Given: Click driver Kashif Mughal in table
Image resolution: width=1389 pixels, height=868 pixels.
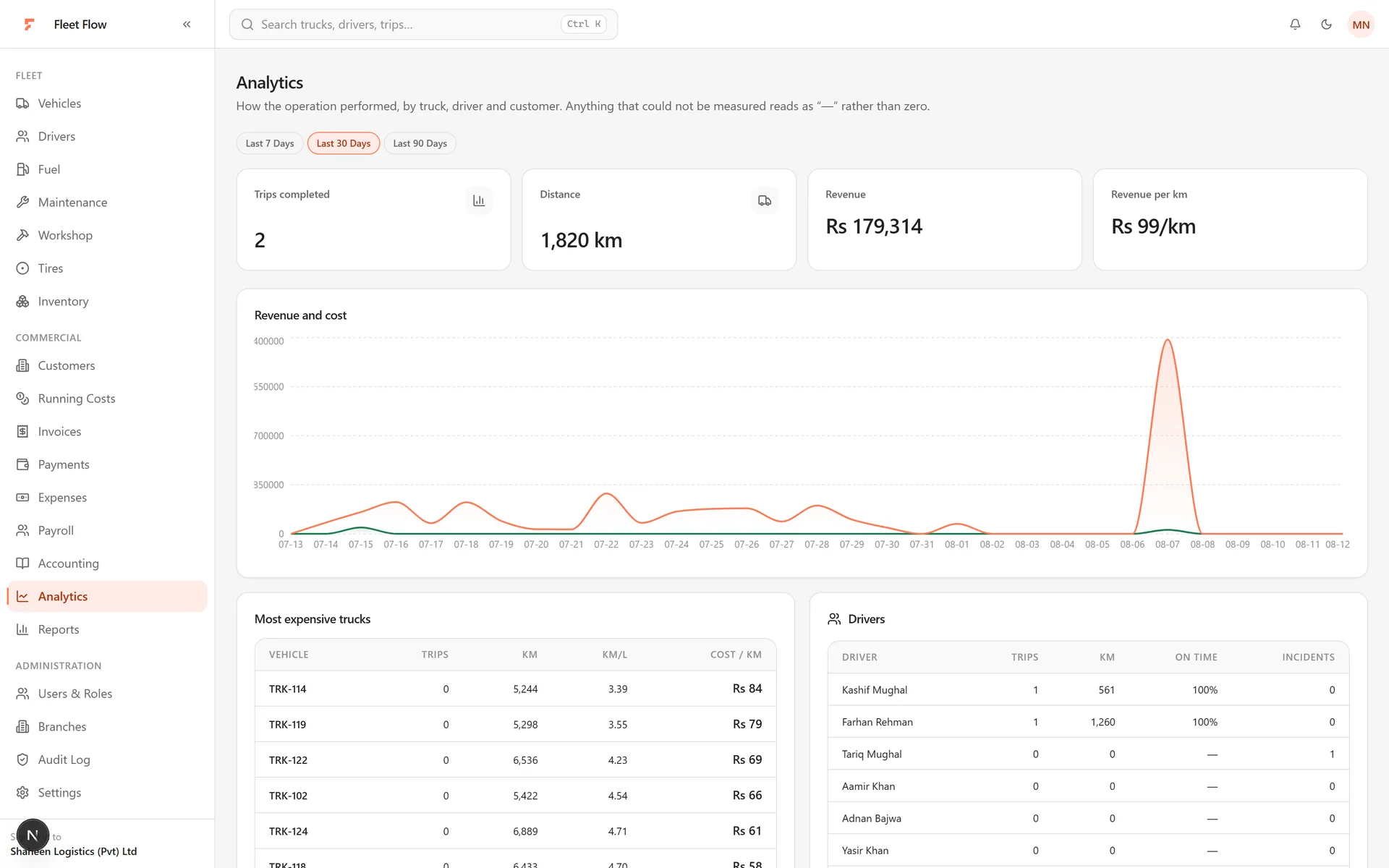Looking at the screenshot, I should tap(875, 690).
